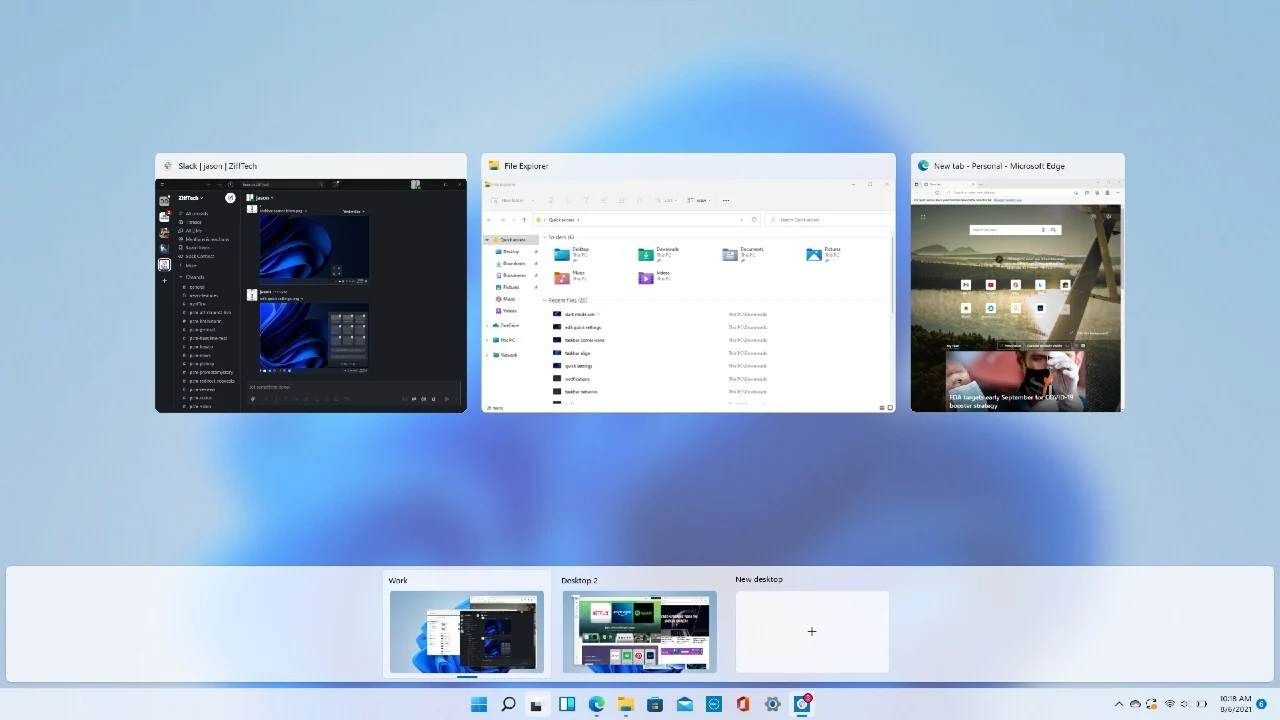This screenshot has width=1280, height=720.
Task: Open Widgets from the Windows taskbar
Action: [566, 704]
